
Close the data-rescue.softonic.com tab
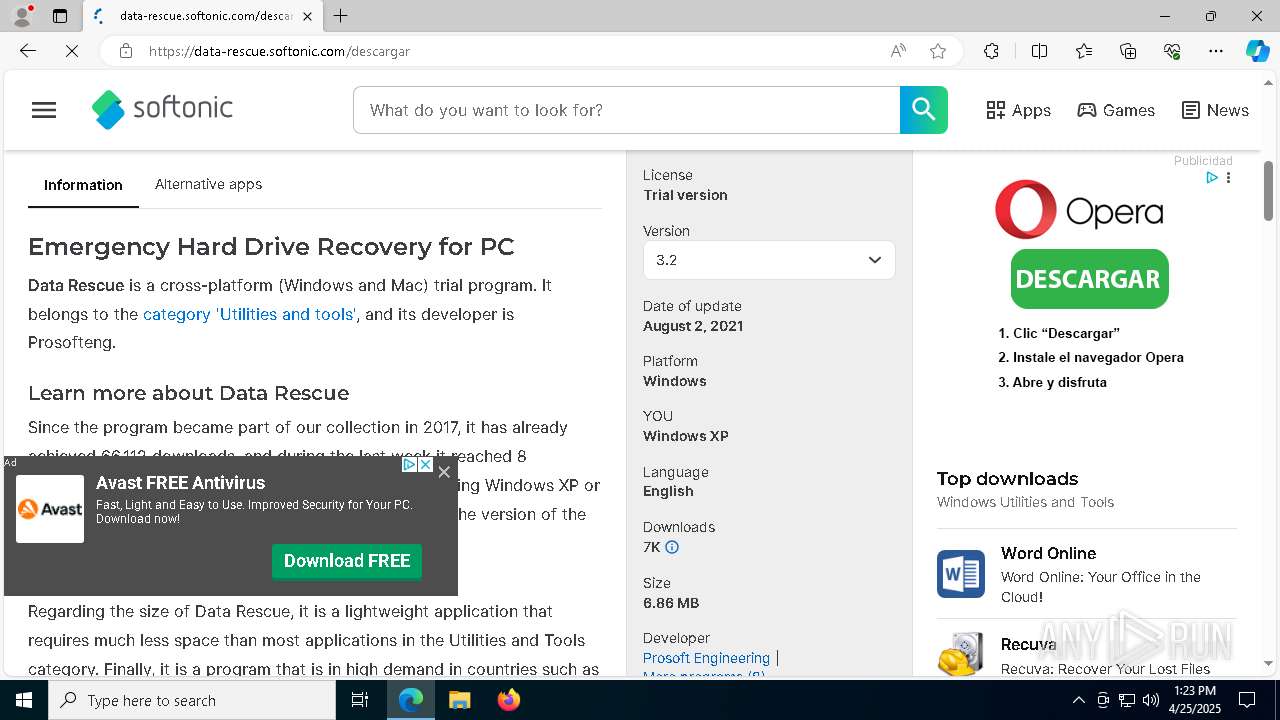[307, 16]
